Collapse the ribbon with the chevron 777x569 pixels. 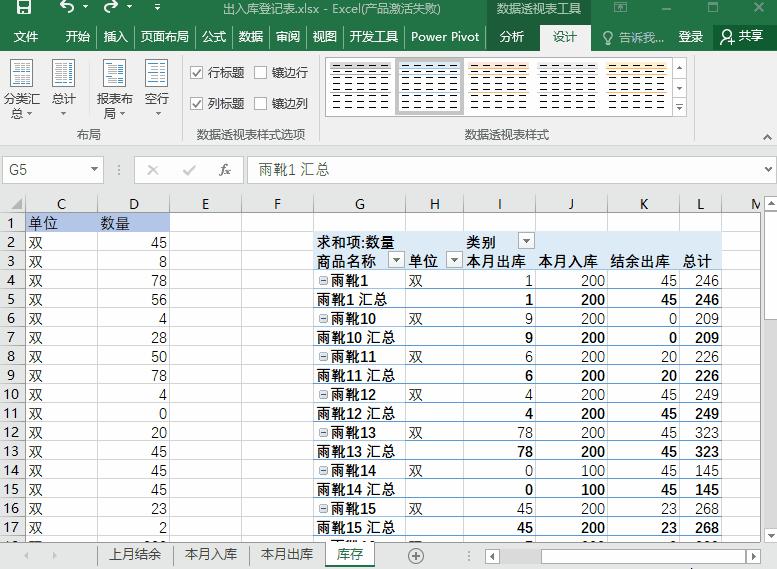pyautogui.click(x=767, y=137)
